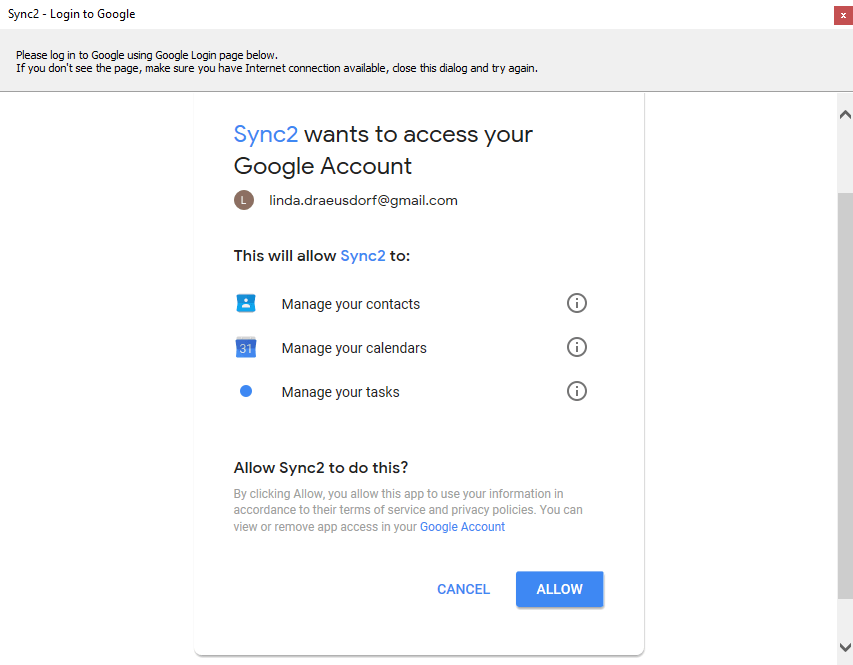
Task: Click the info icon beside Manage your calendars
Action: [x=577, y=347]
